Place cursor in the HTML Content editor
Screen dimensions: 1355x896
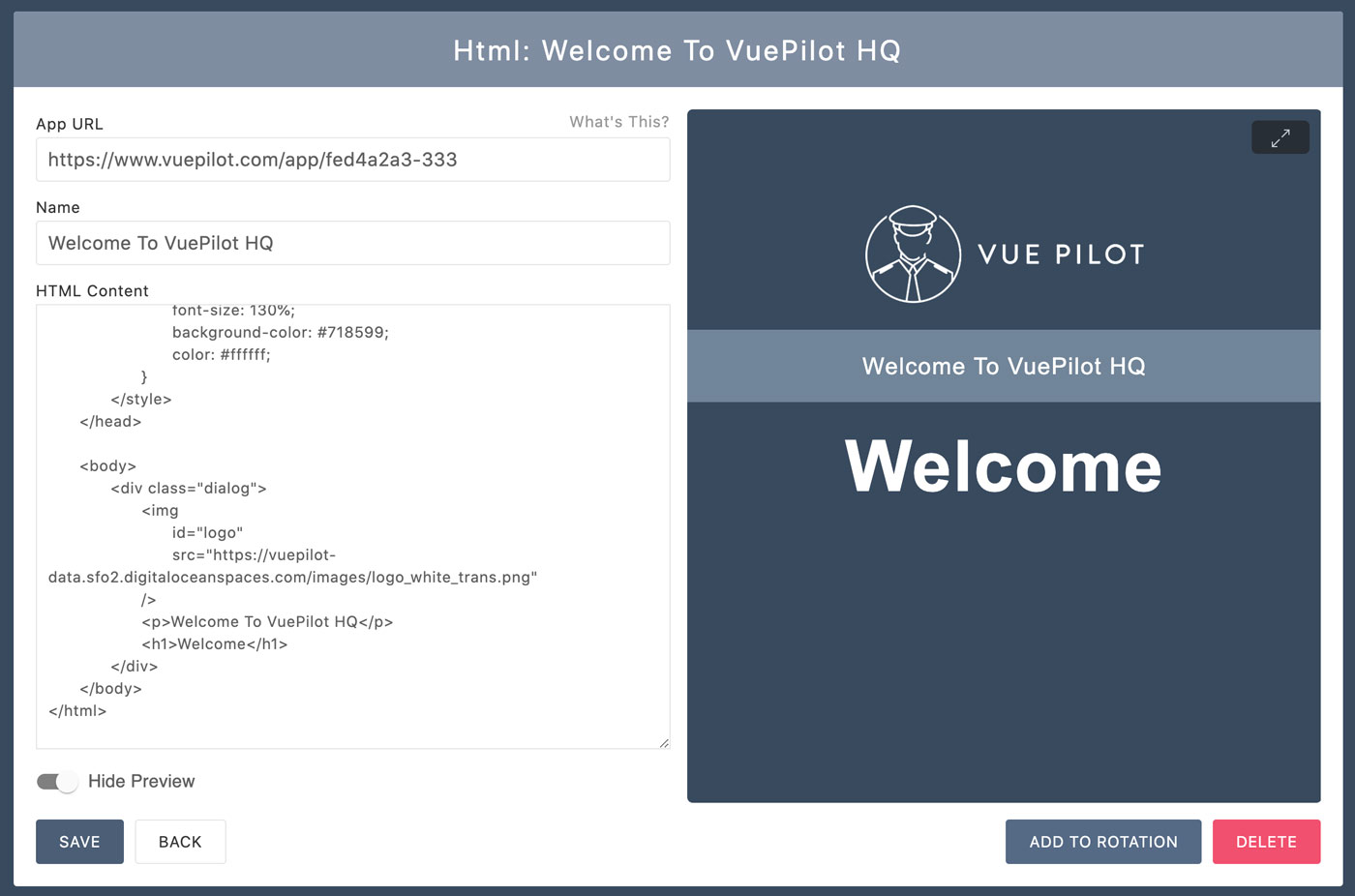[x=352, y=523]
